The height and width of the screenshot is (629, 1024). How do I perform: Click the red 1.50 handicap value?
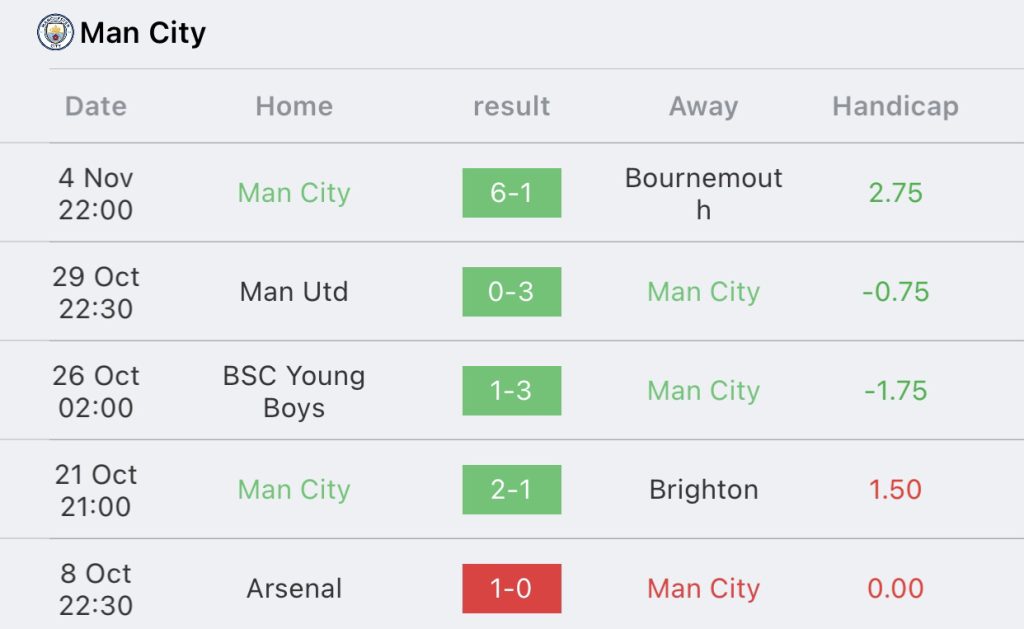click(895, 490)
